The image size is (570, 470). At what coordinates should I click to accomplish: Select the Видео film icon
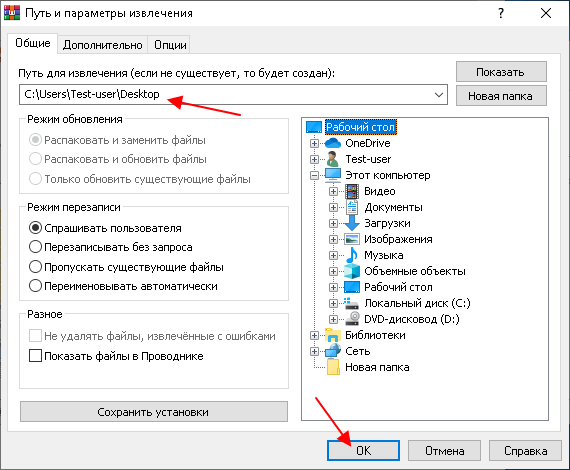pyautogui.click(x=352, y=191)
